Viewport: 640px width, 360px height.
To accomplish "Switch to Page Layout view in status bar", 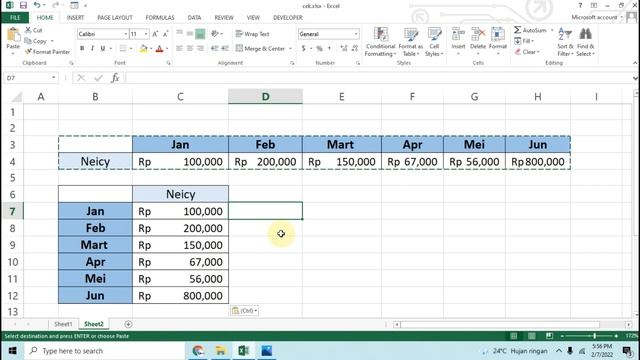I will [531, 336].
